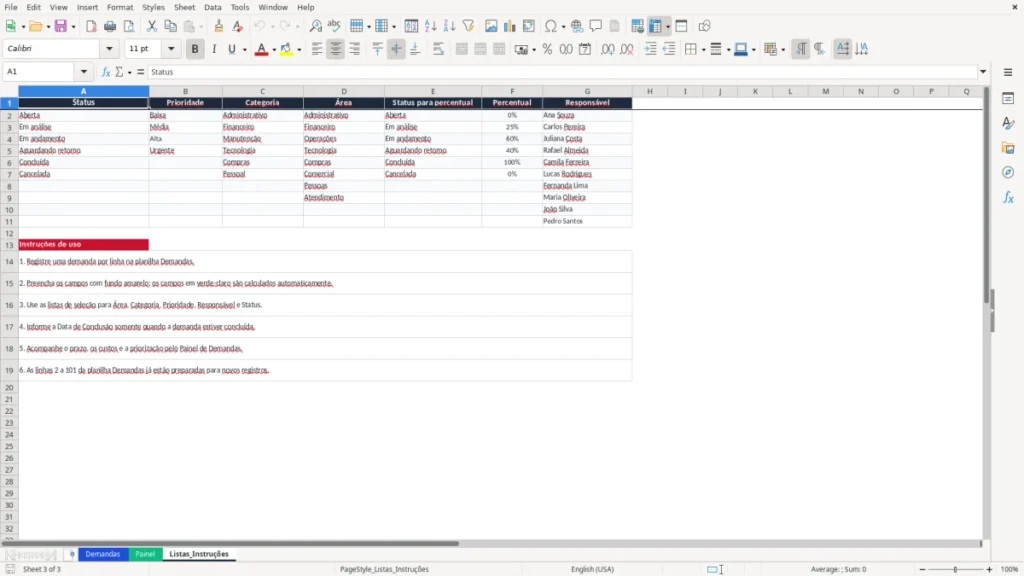Open the Open-document dropdown arrow
1024x576 pixels.
tap(48, 27)
